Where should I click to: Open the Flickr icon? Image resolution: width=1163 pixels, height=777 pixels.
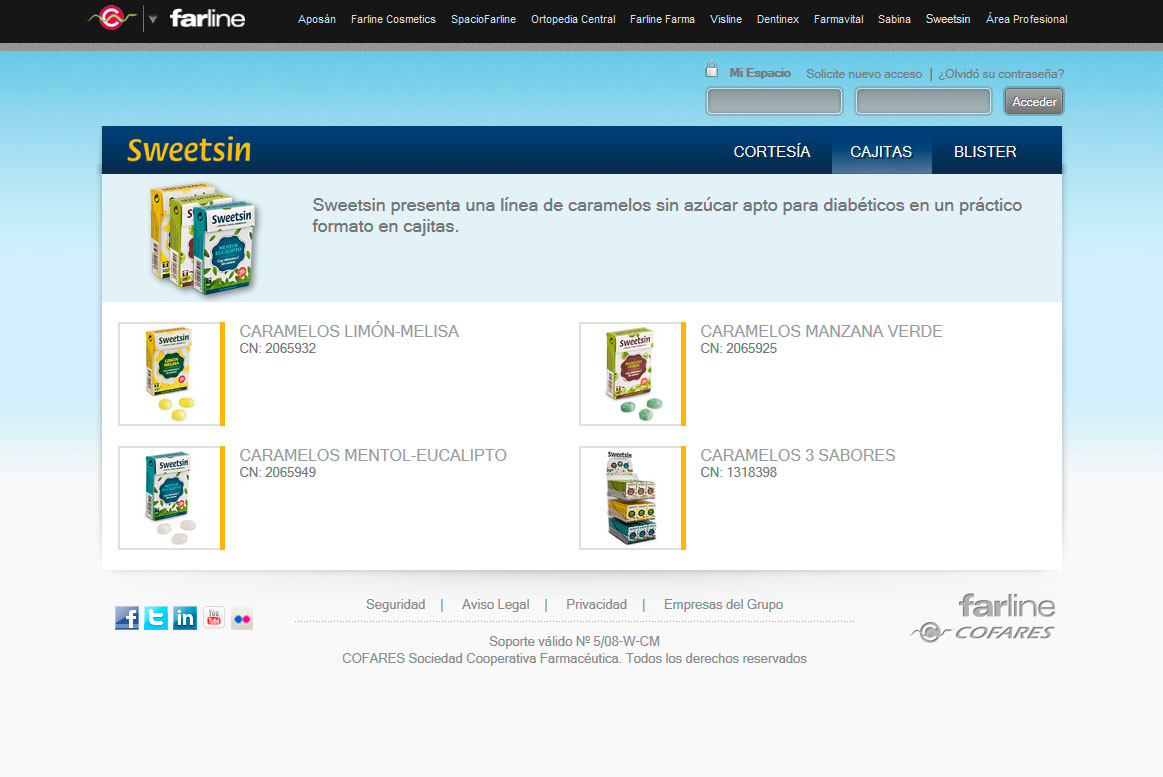pyautogui.click(x=241, y=618)
